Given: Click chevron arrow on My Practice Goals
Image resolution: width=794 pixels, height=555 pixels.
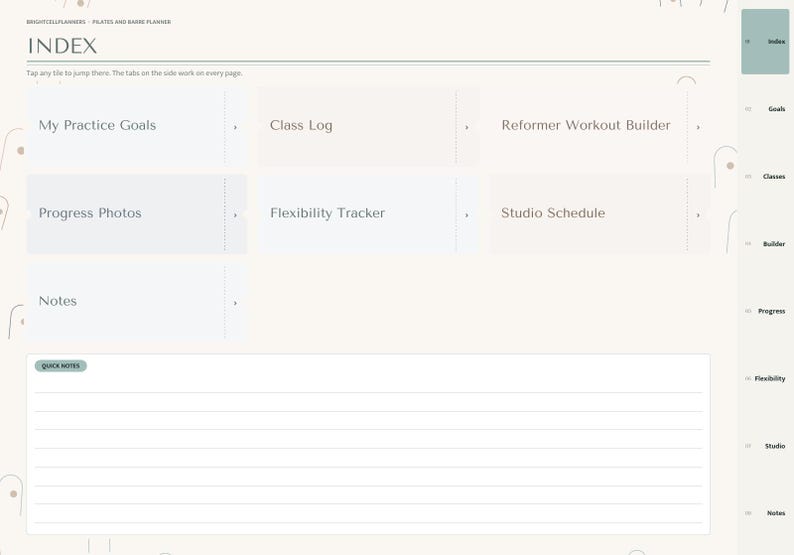Looking at the screenshot, I should pyautogui.click(x=235, y=127).
